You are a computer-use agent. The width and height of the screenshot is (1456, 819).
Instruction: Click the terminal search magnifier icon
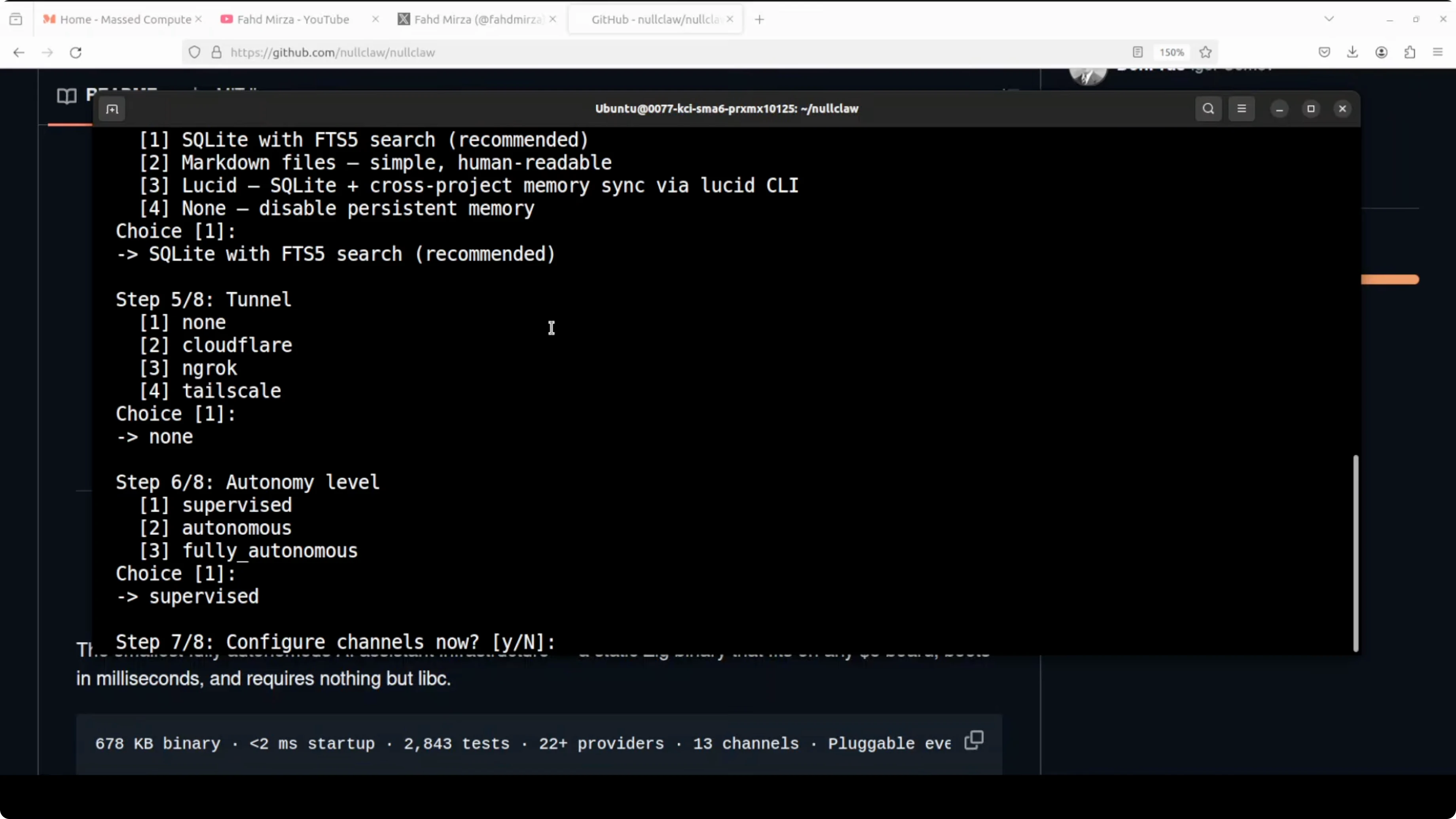tap(1208, 108)
